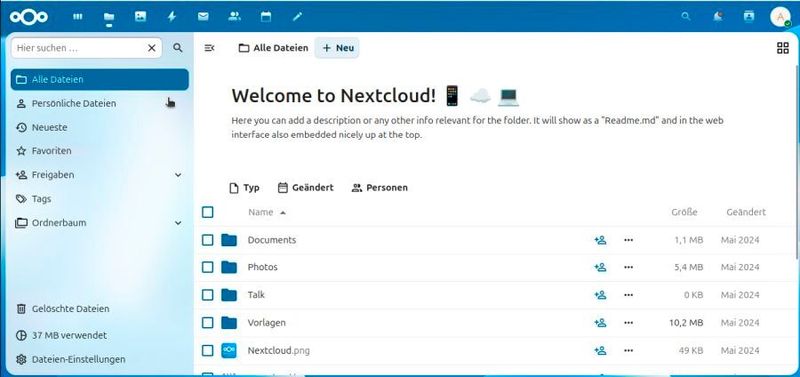The image size is (800, 377).
Task: Click the 37 MB verwendet storage indicator
Action: [x=99, y=336]
